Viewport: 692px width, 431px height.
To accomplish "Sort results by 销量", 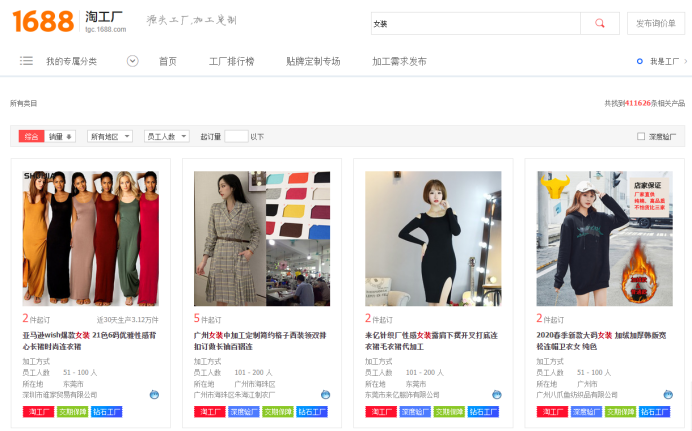I will (60, 136).
